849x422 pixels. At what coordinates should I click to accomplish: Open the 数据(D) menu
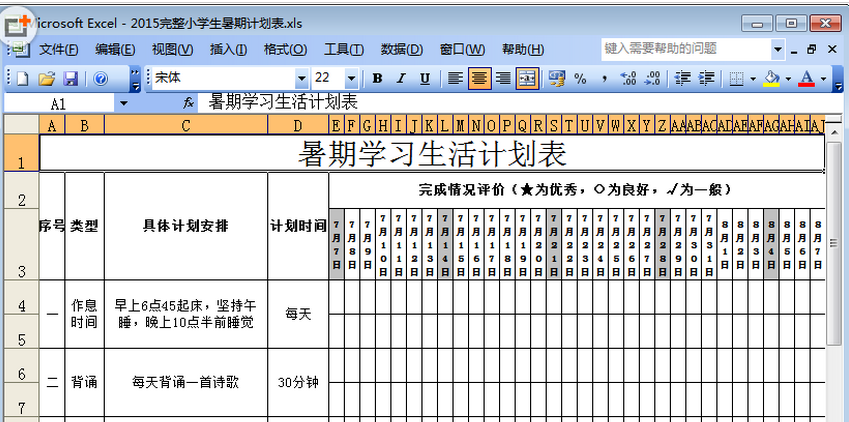pos(401,50)
